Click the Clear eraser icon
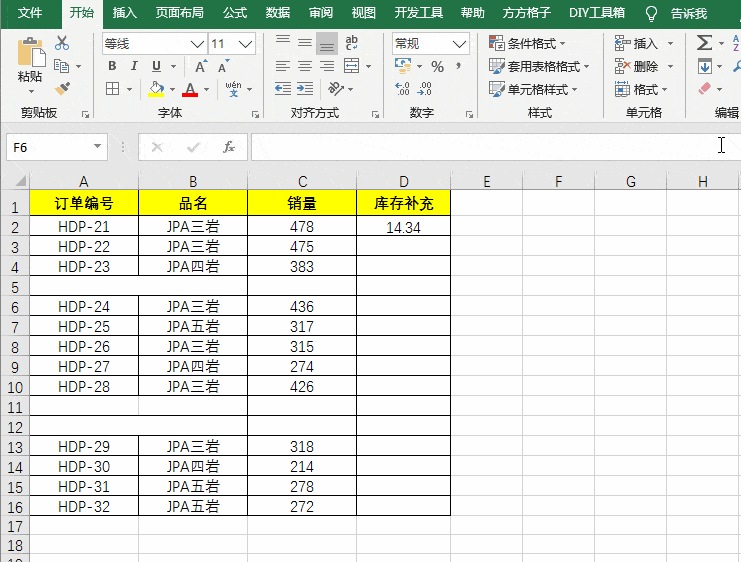 click(704, 88)
